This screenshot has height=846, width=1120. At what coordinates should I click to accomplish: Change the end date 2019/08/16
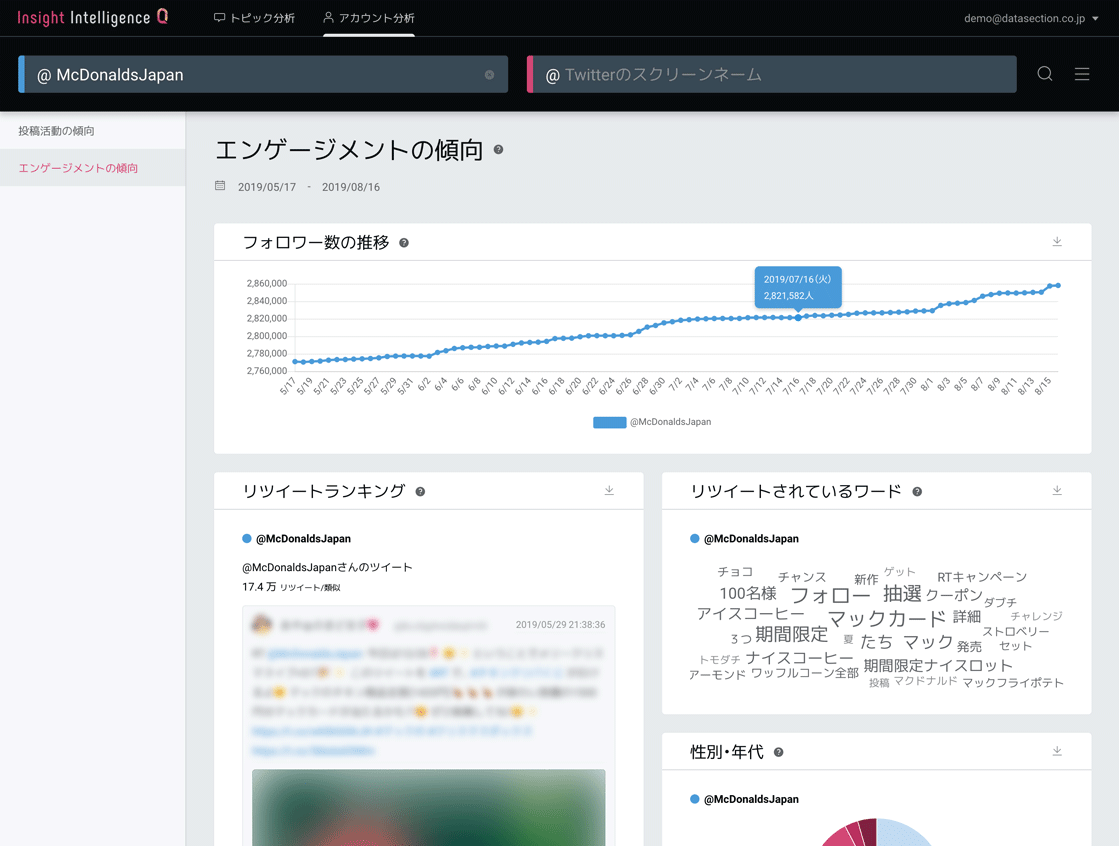click(x=351, y=187)
